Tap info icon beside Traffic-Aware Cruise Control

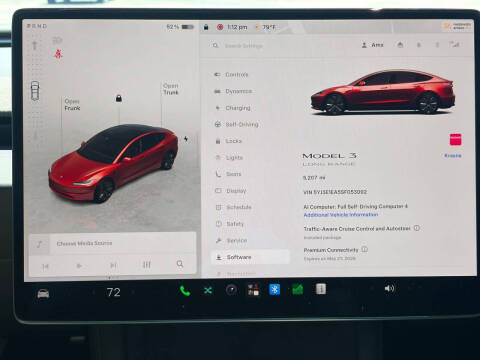[417, 228]
